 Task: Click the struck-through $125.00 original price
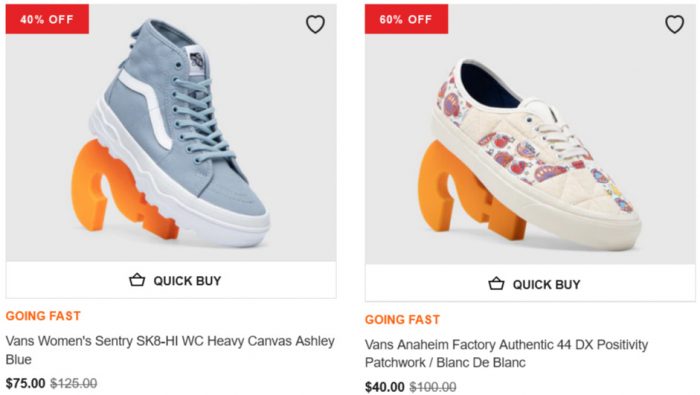point(74,383)
